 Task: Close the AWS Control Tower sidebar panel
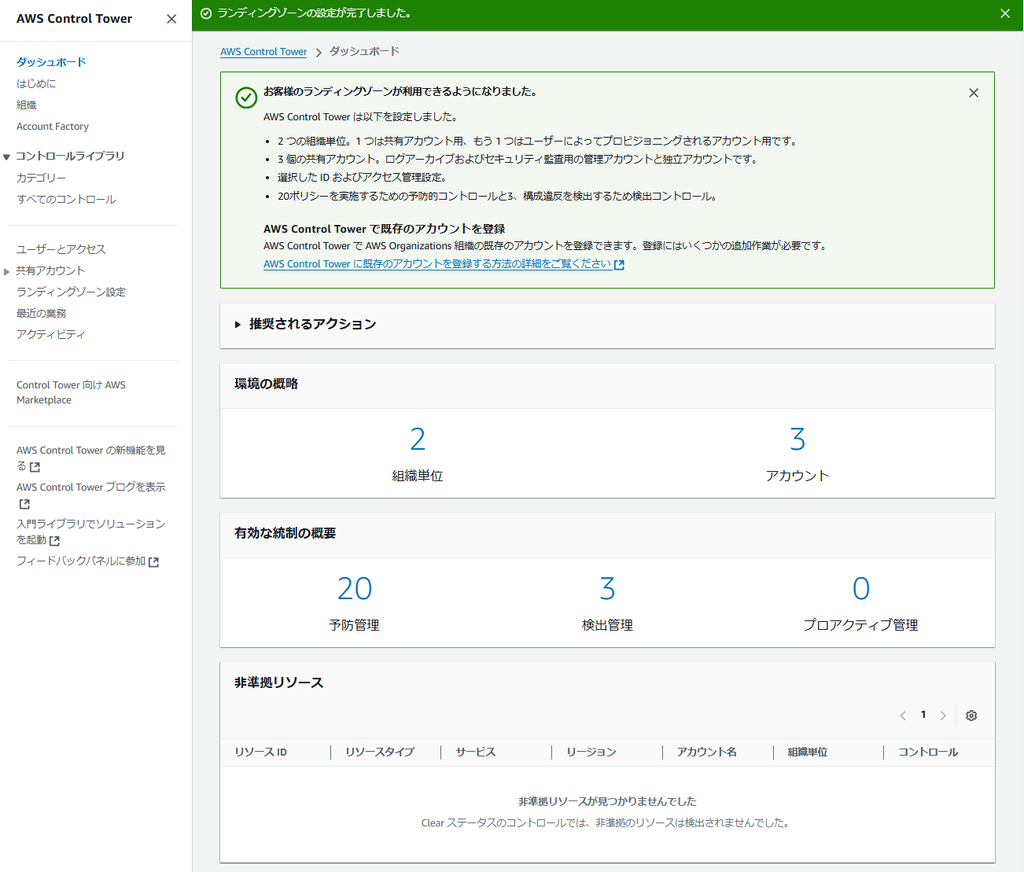tap(171, 19)
